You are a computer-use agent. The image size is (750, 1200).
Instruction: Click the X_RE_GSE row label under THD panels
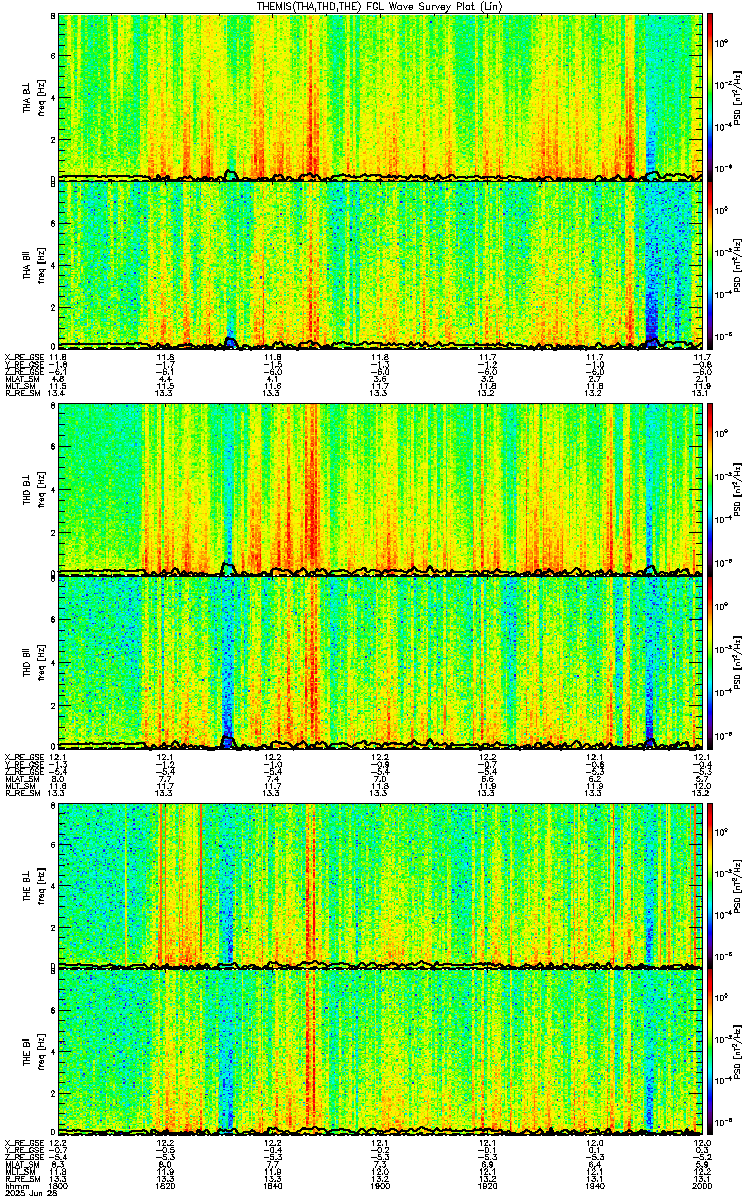[x=21, y=754]
